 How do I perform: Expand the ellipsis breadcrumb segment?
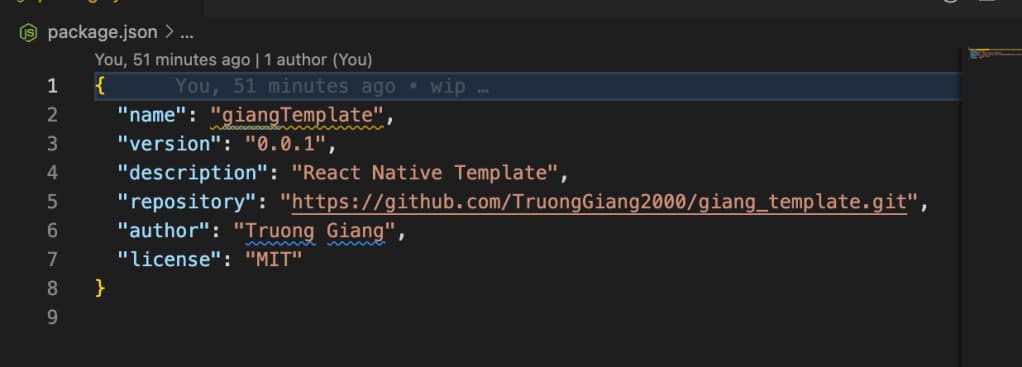click(187, 33)
